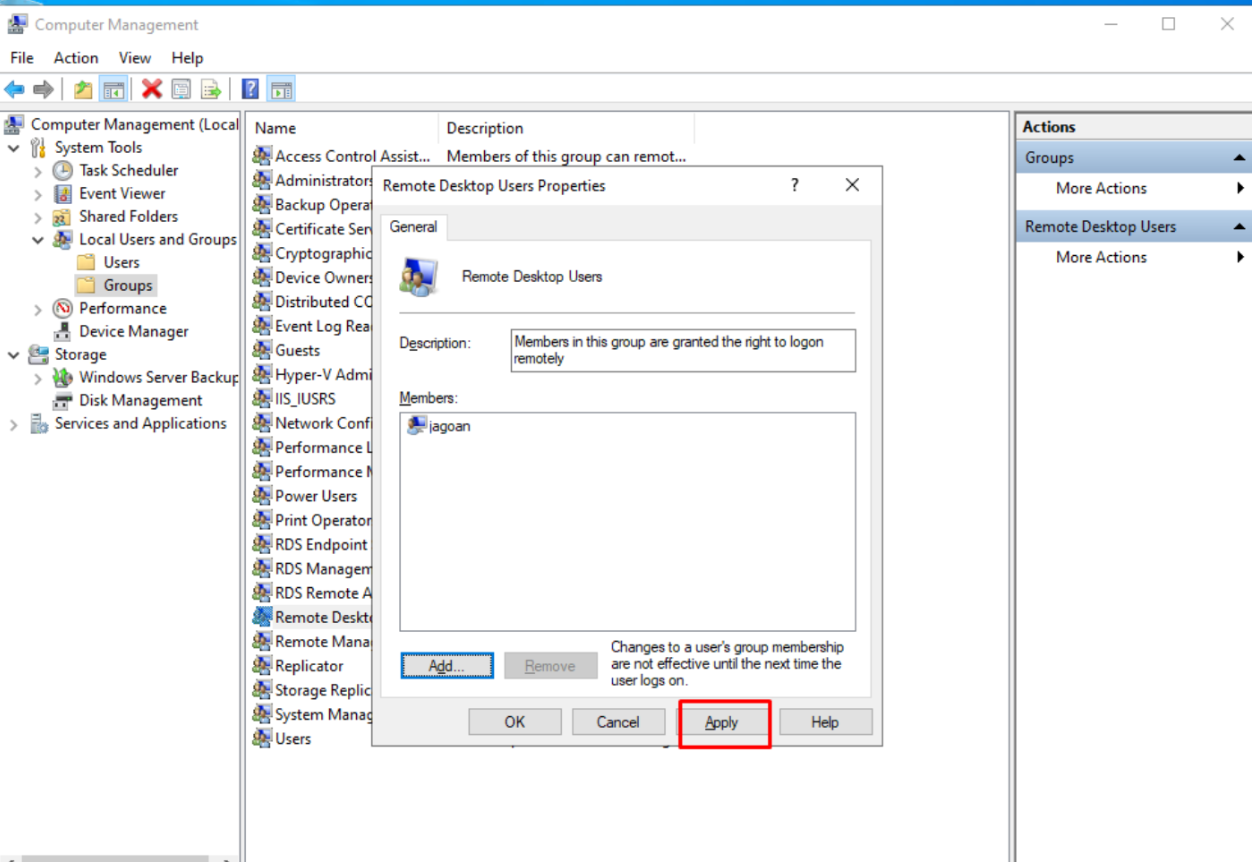Go back using the blue Back arrow
Viewport: 1252px width, 862px height.
(14, 90)
